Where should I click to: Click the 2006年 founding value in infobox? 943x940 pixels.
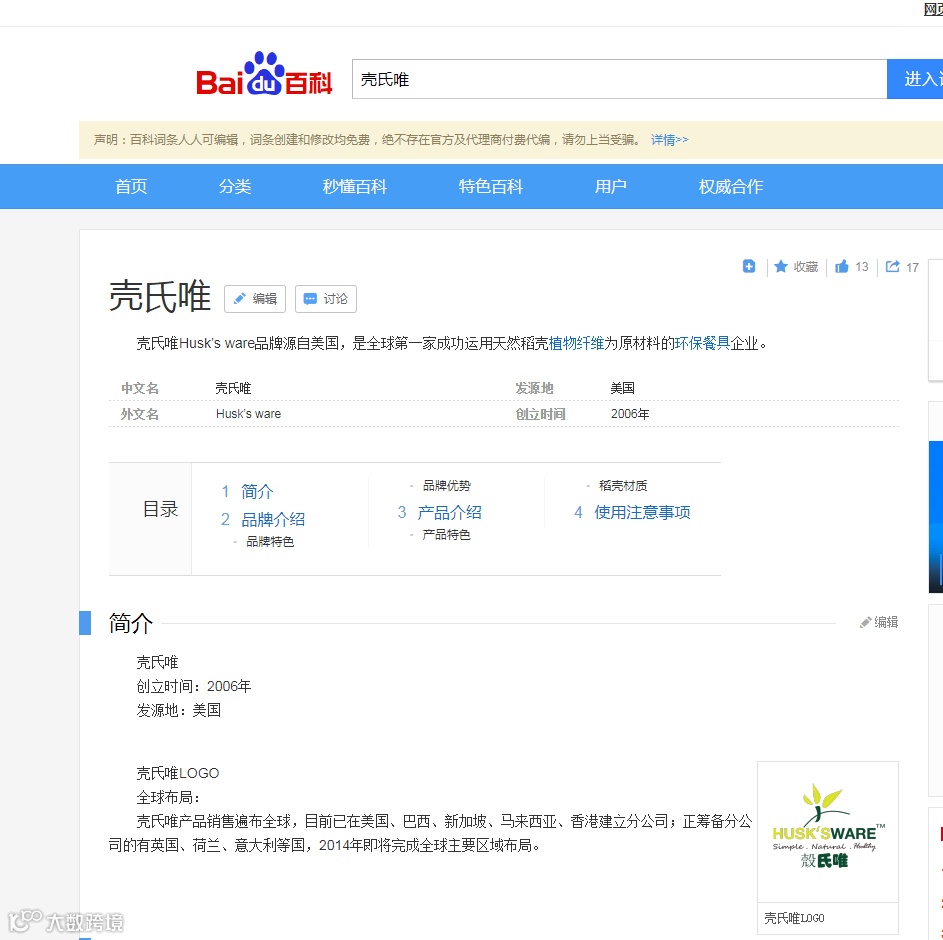630,414
